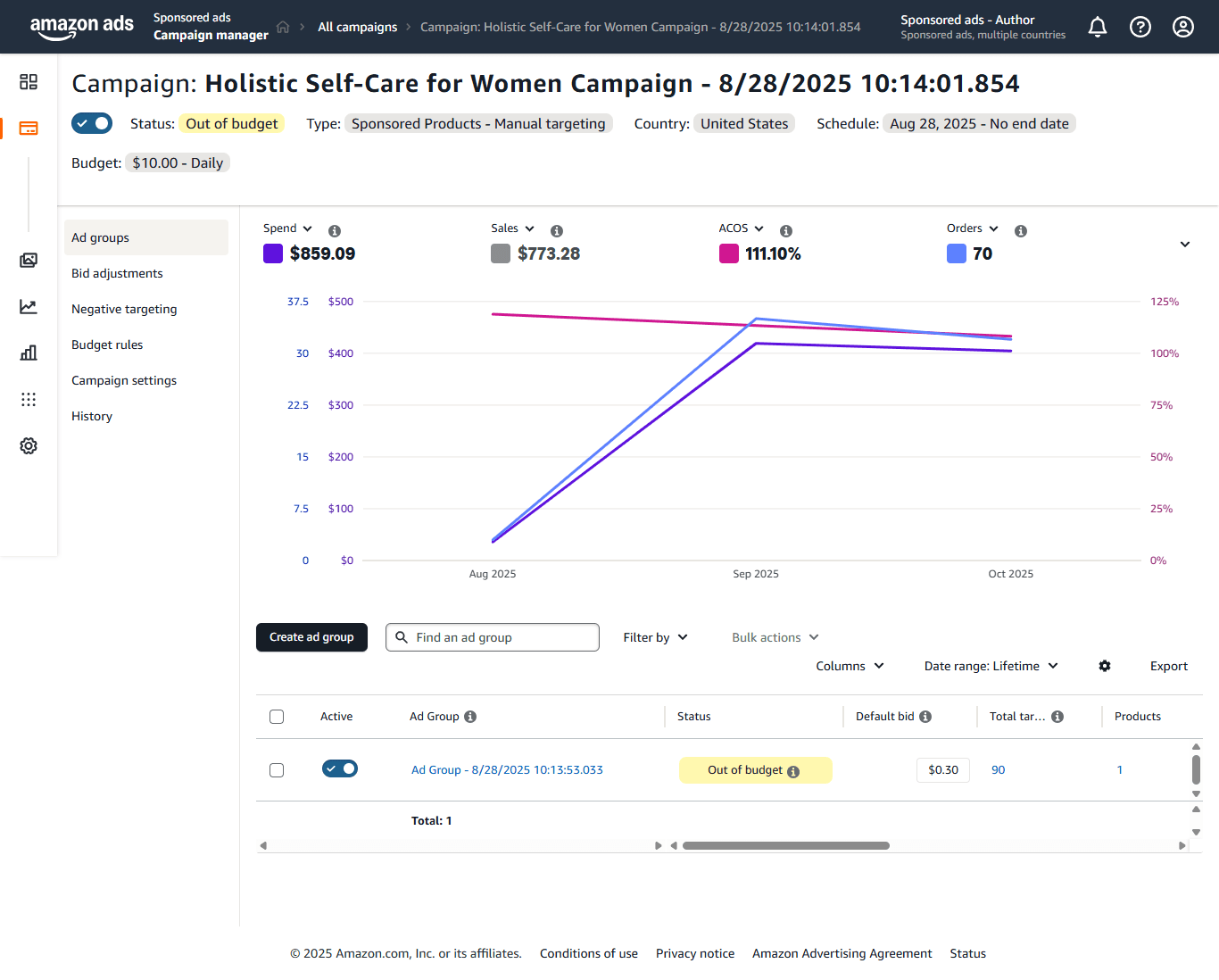Screen dimensions: 1219x980
Task: Select the campaigns card icon in sidebar
Action: [x=29, y=129]
